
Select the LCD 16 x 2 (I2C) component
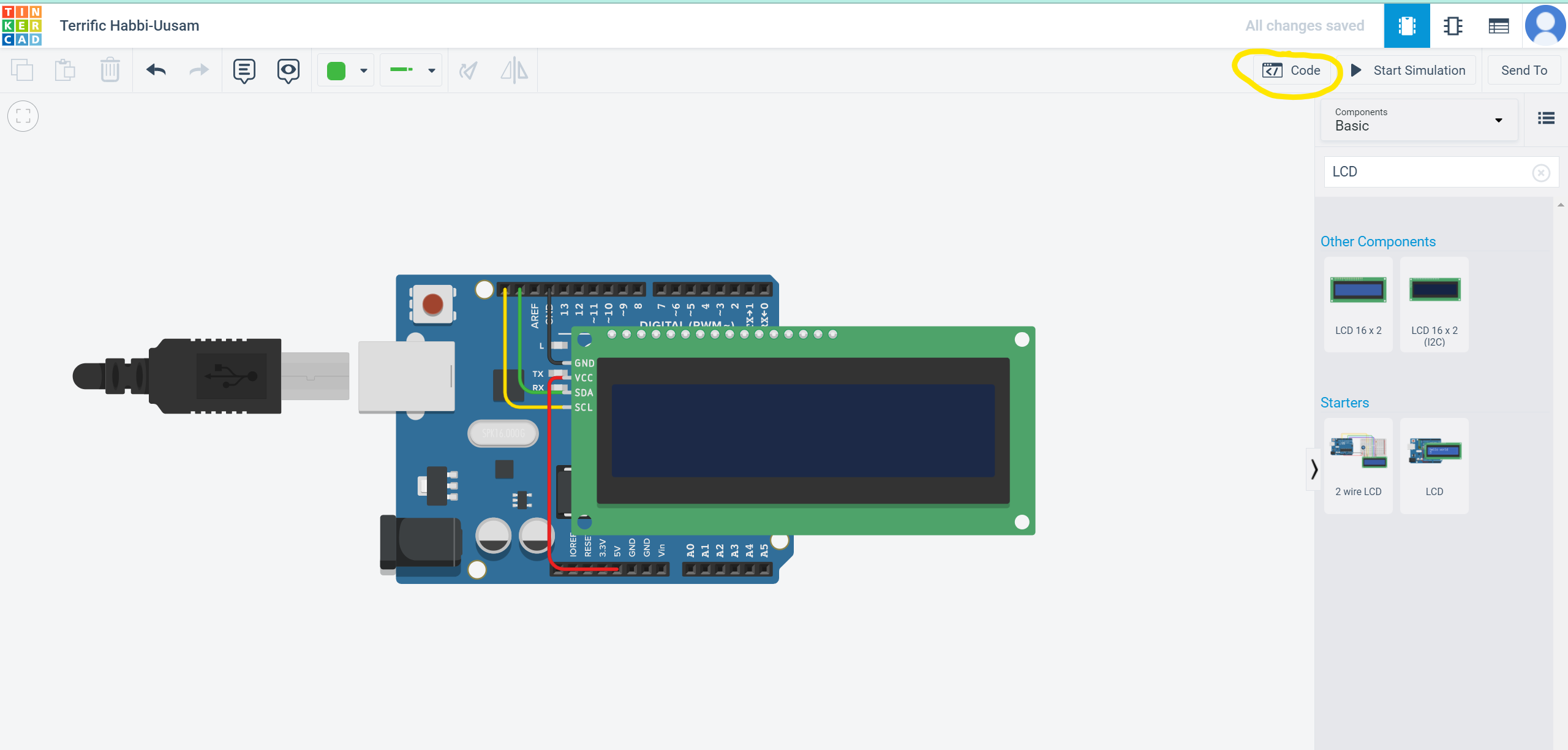(1434, 305)
